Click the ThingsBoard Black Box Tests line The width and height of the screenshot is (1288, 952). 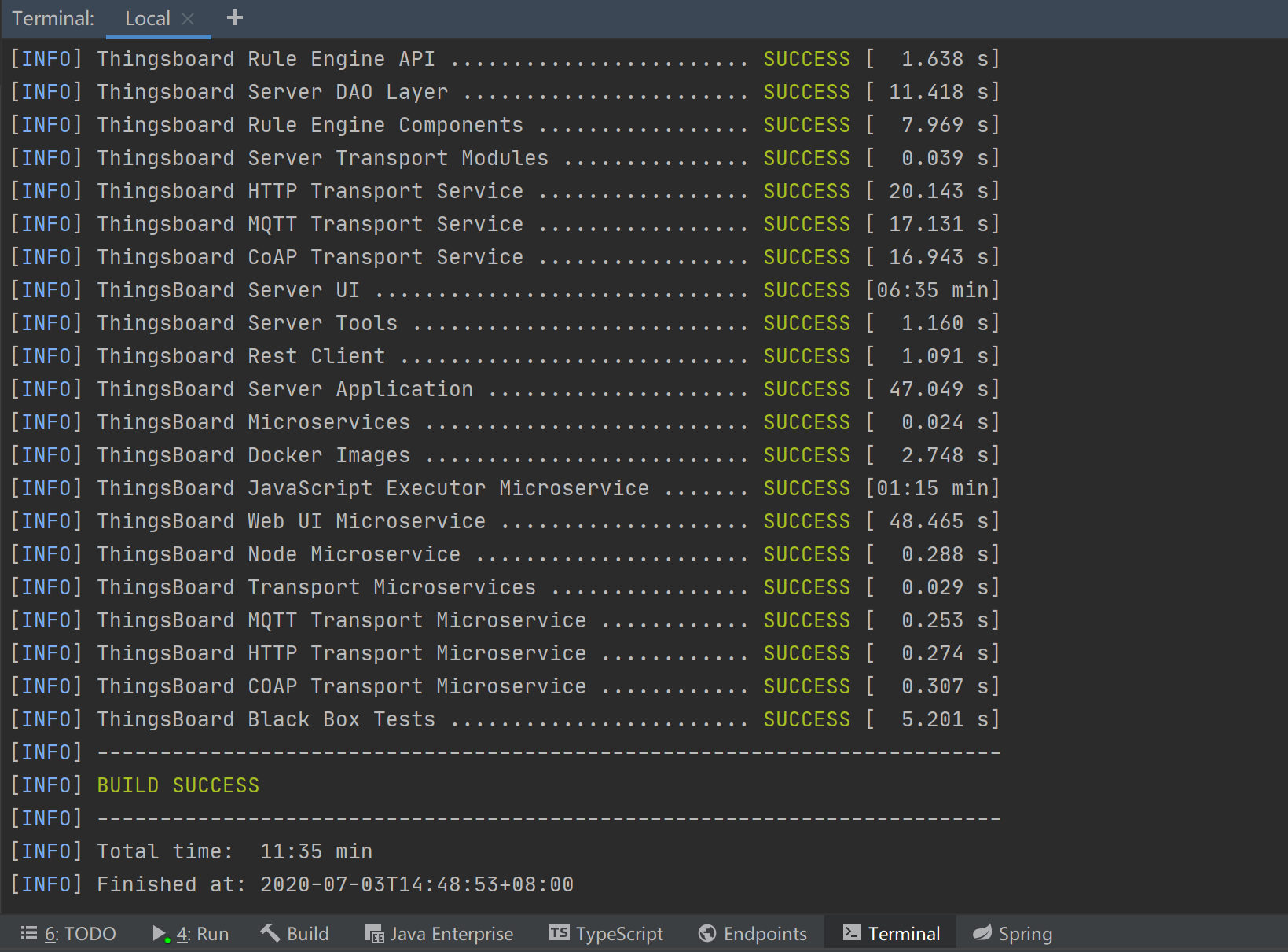click(505, 719)
